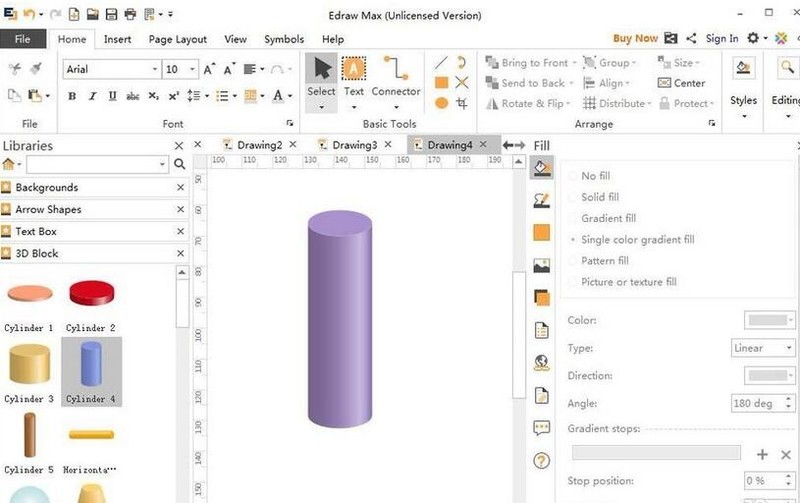Open the Picture panel in sidebar
The width and height of the screenshot is (800, 503).
[541, 265]
